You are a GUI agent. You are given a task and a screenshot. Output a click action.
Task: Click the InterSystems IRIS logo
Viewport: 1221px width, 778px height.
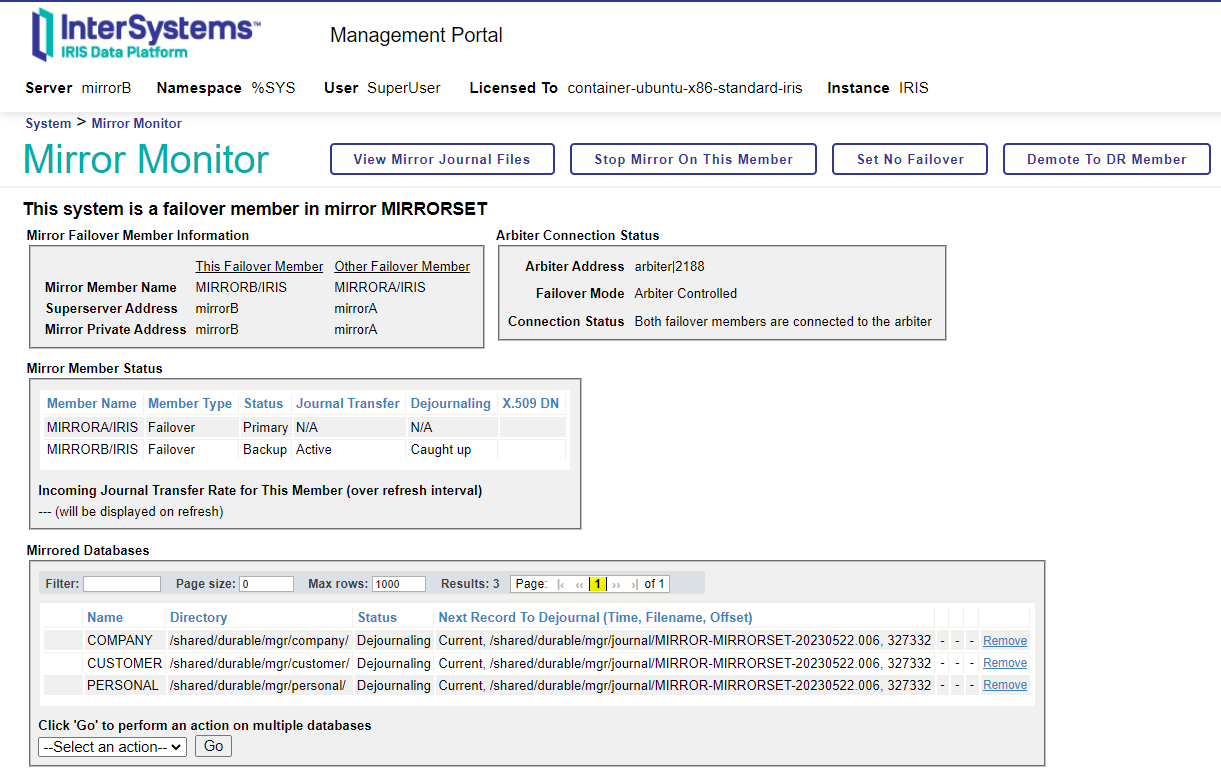[x=146, y=35]
